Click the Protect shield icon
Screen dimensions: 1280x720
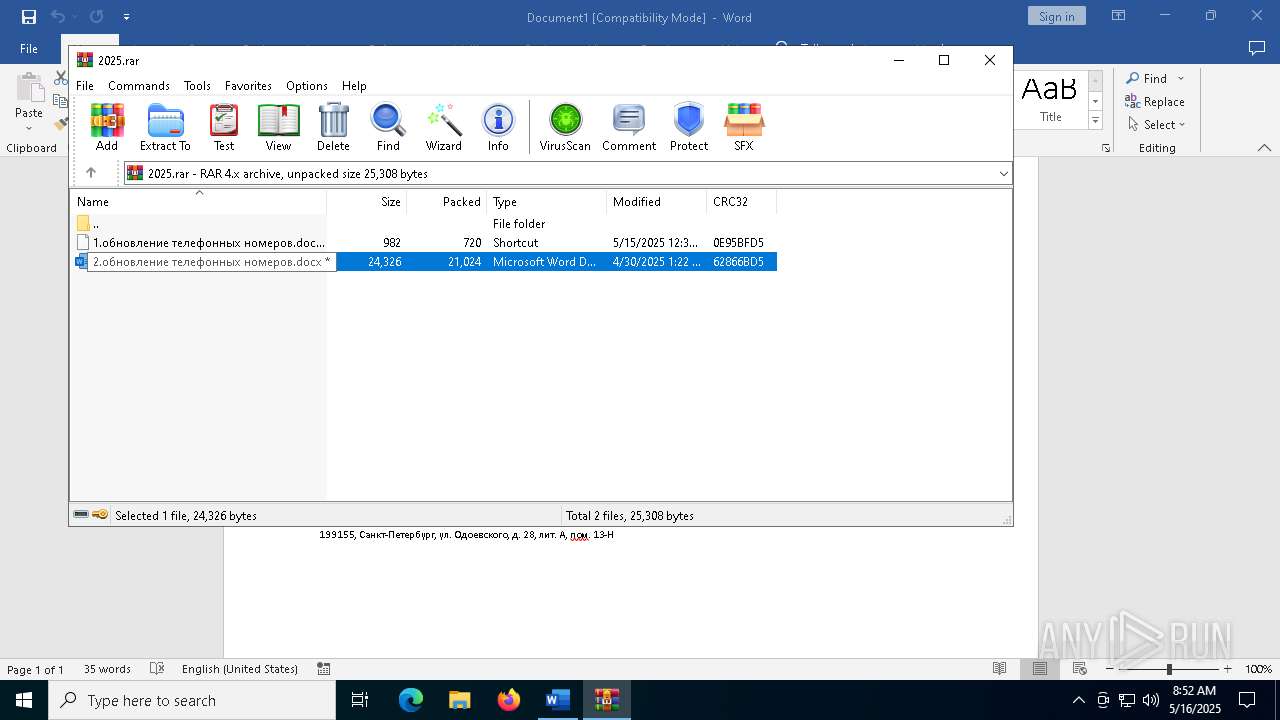pyautogui.click(x=689, y=127)
